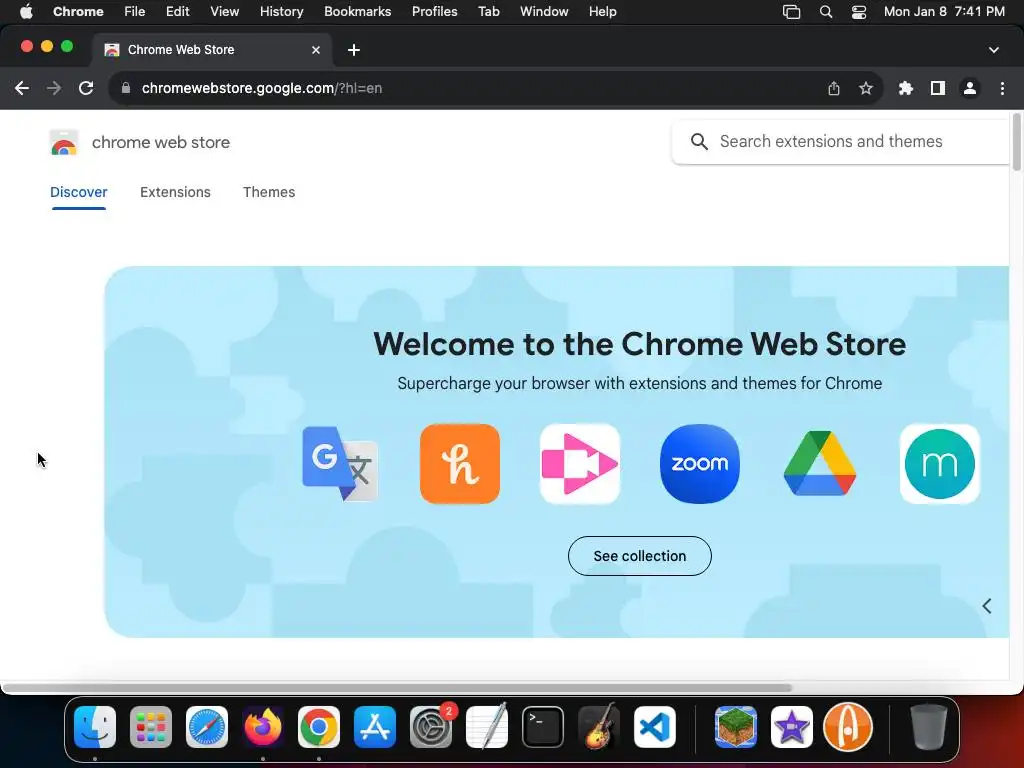Screen dimensions: 1024x768
Task: Close the Chrome Web Store tab
Action: point(316,50)
